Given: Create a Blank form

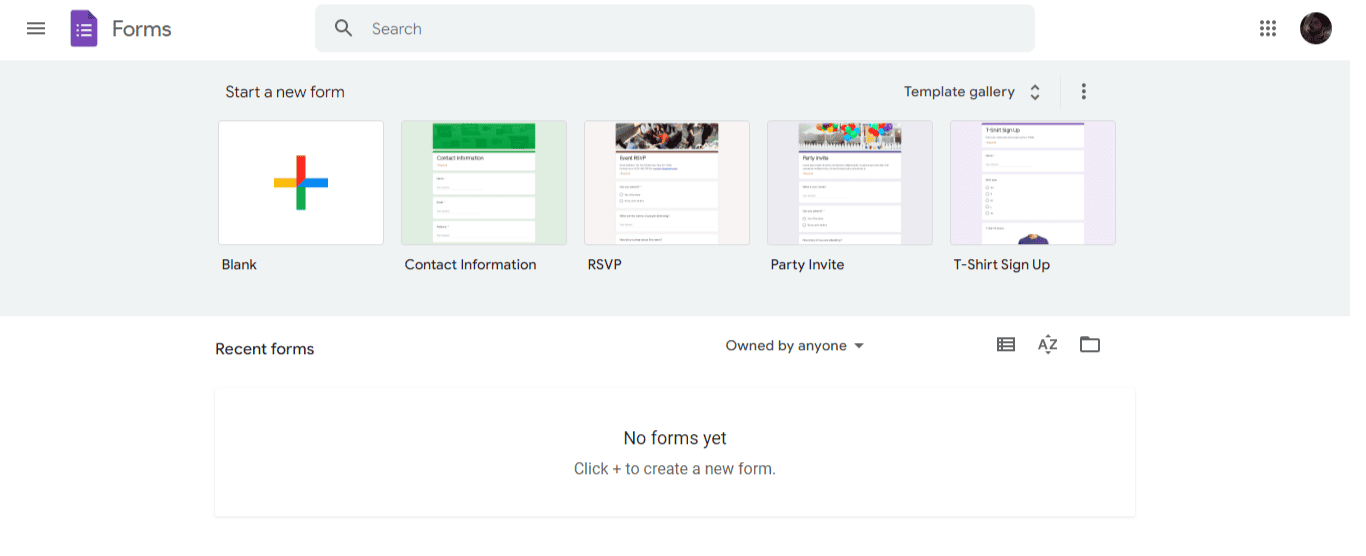Looking at the screenshot, I should click(301, 183).
